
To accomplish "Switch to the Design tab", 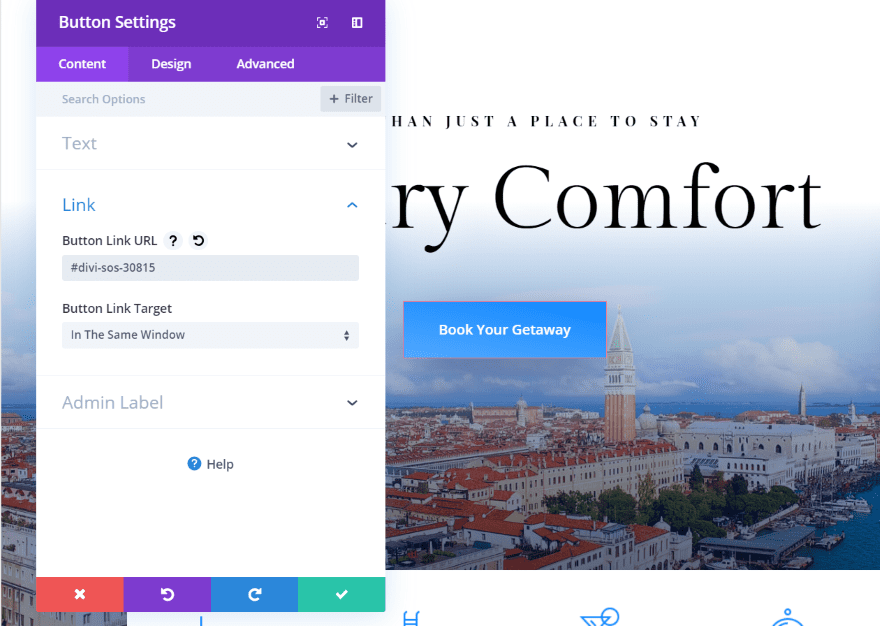I will pyautogui.click(x=171, y=64).
